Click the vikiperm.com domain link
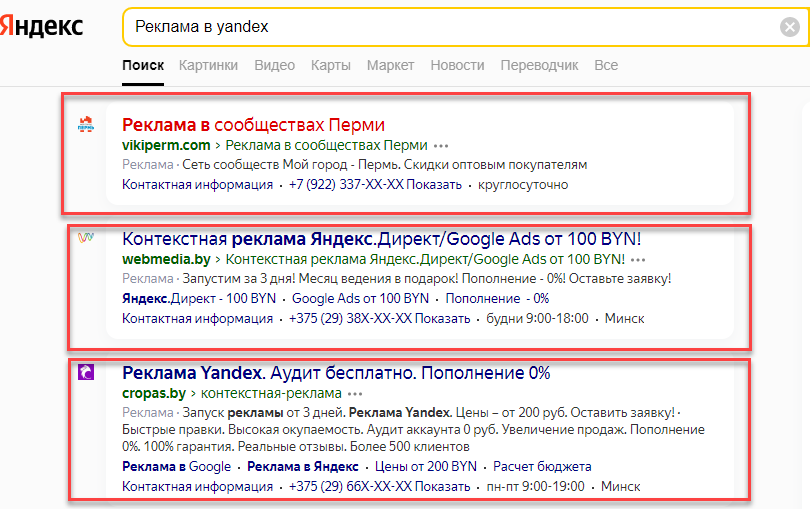810x509 pixels. pos(166,145)
